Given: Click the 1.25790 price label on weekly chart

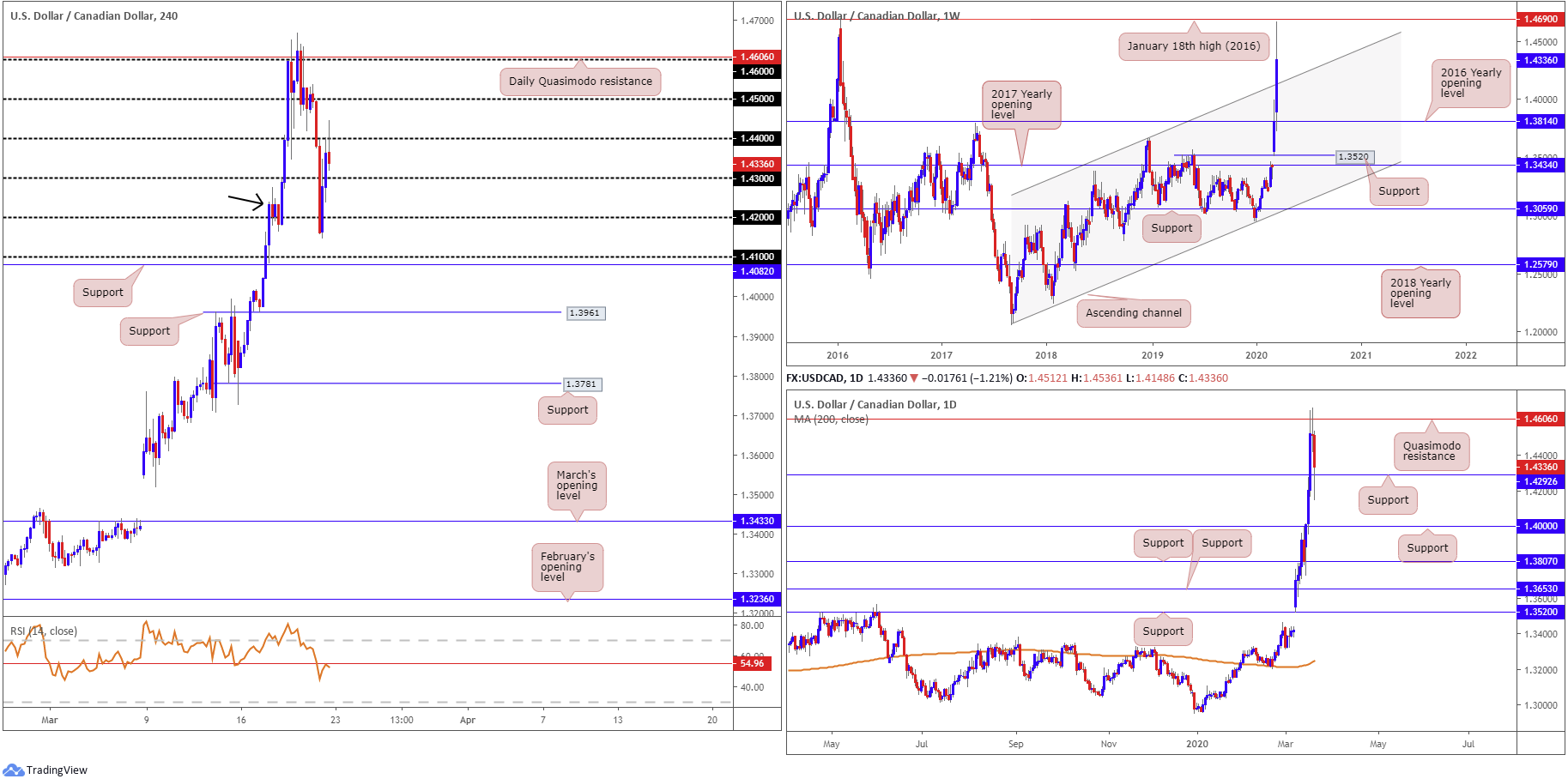Looking at the screenshot, I should point(1541,264).
